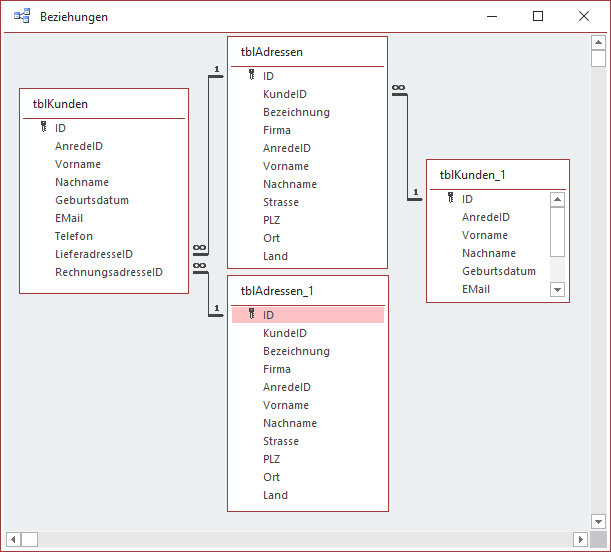This screenshot has width=611, height=552.
Task: Click the horizontal scroll left arrow
Action: (x=12, y=539)
